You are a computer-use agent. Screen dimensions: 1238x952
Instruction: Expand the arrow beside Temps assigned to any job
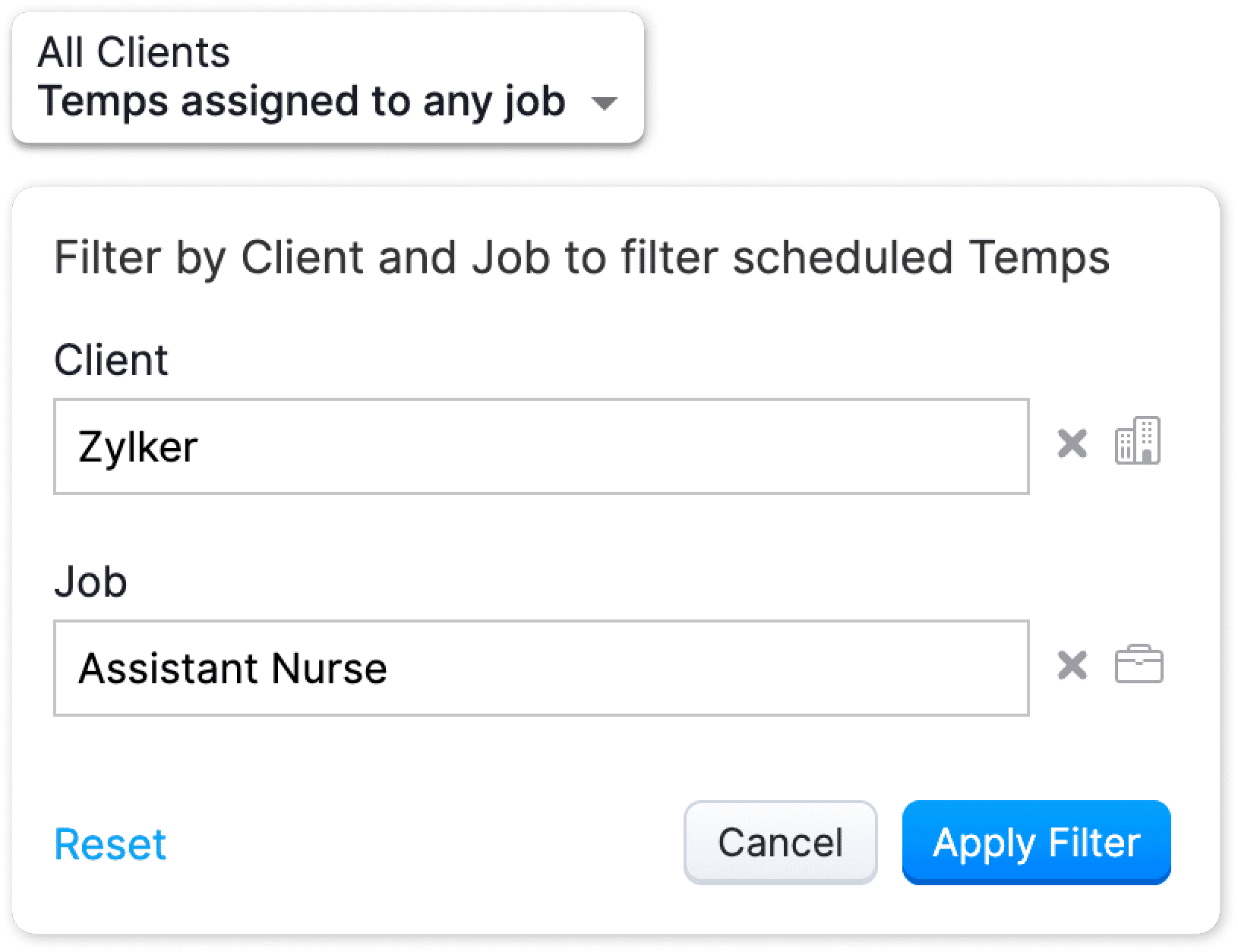tap(605, 103)
